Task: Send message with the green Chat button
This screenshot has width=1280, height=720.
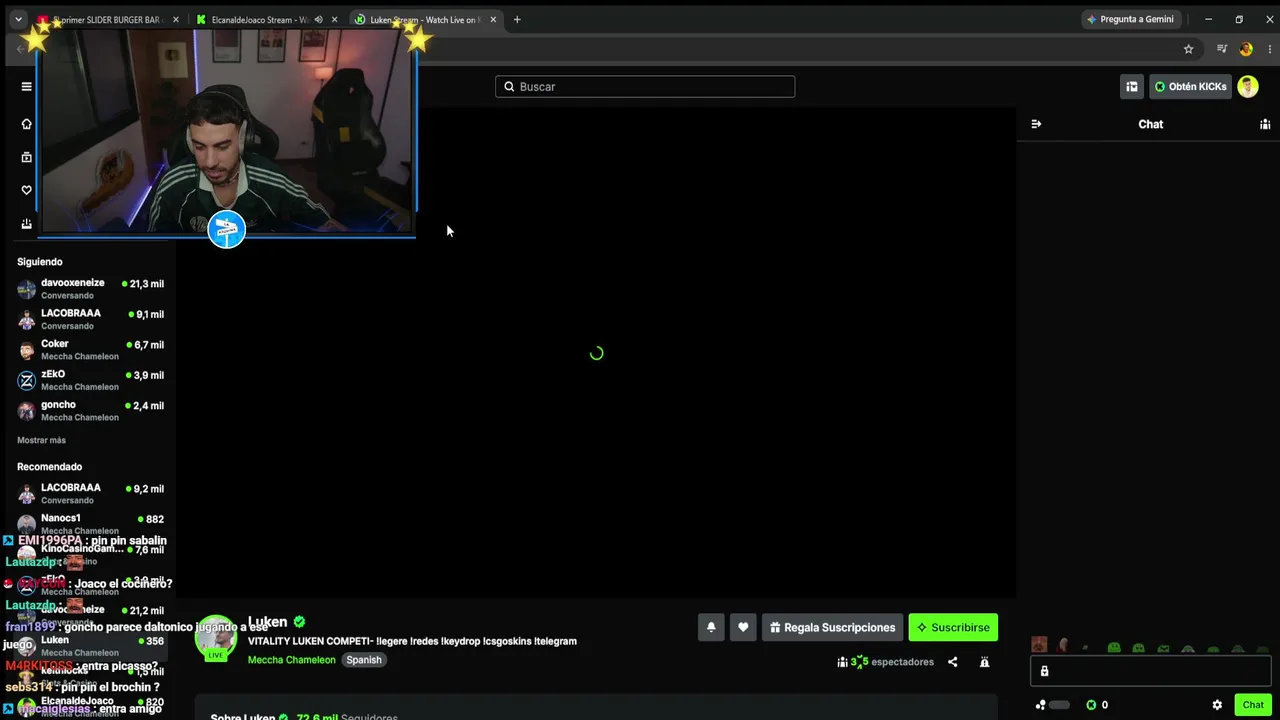Action: pos(1253,705)
